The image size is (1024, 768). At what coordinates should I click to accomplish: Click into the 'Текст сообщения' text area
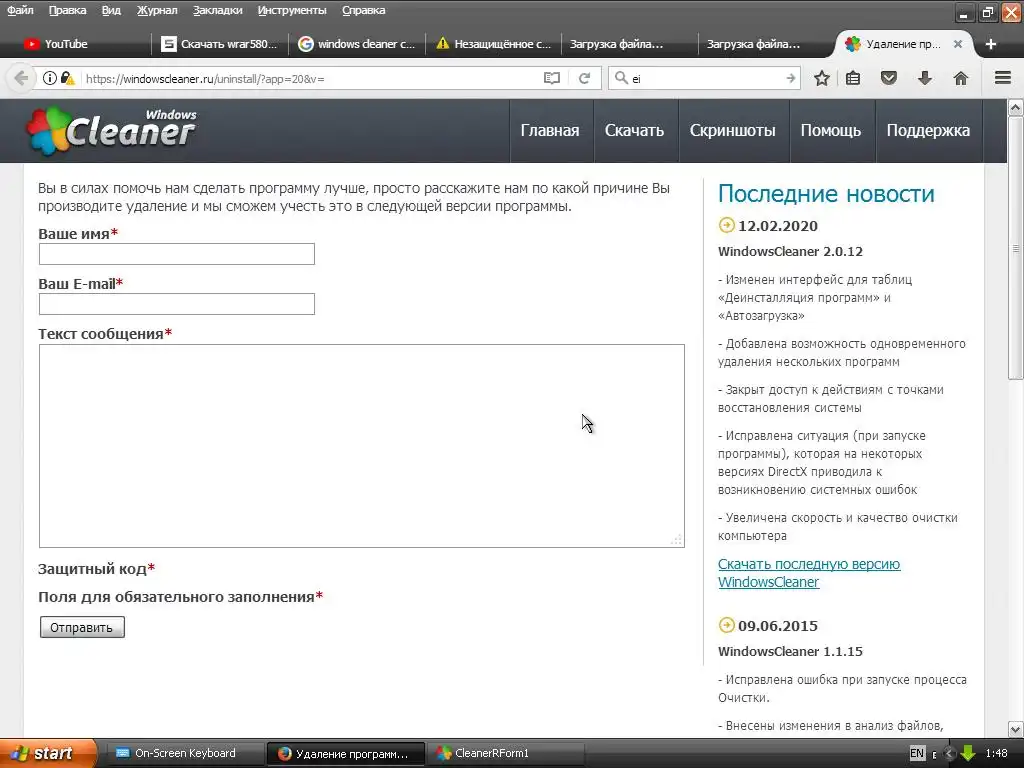361,445
